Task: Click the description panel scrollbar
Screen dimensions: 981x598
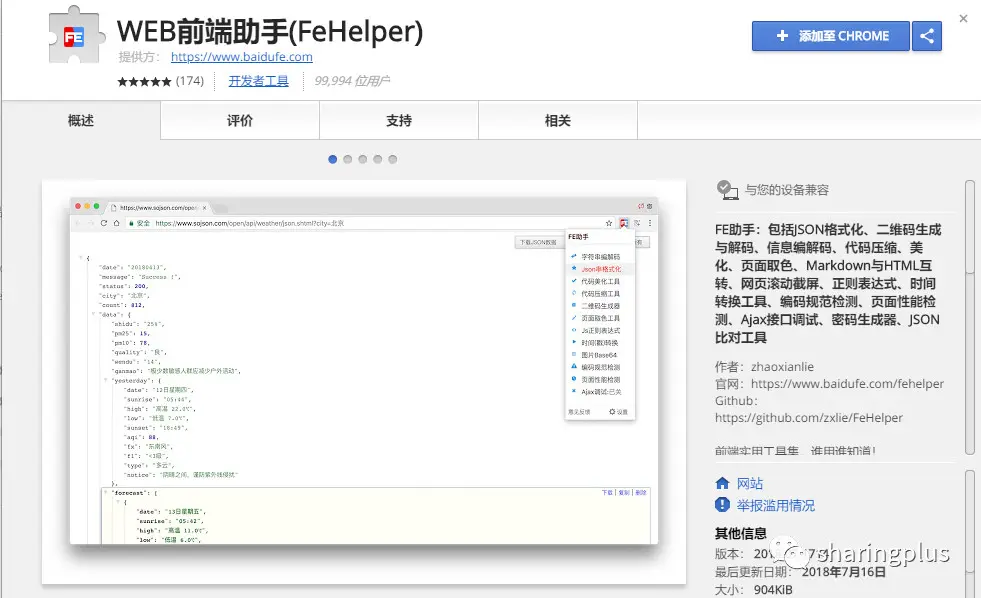Action: (970, 319)
